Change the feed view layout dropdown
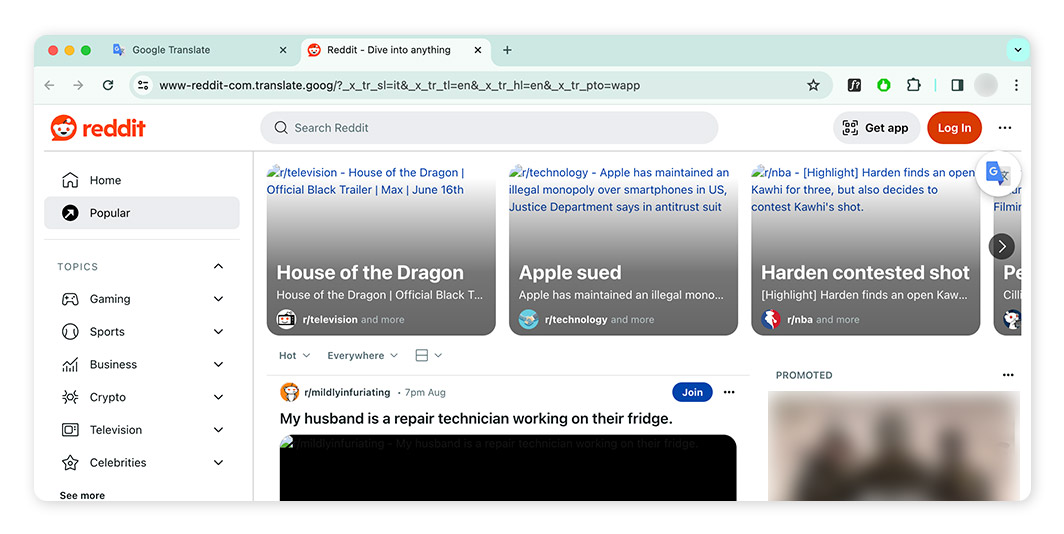The height and width of the screenshot is (534, 1064). coord(428,355)
